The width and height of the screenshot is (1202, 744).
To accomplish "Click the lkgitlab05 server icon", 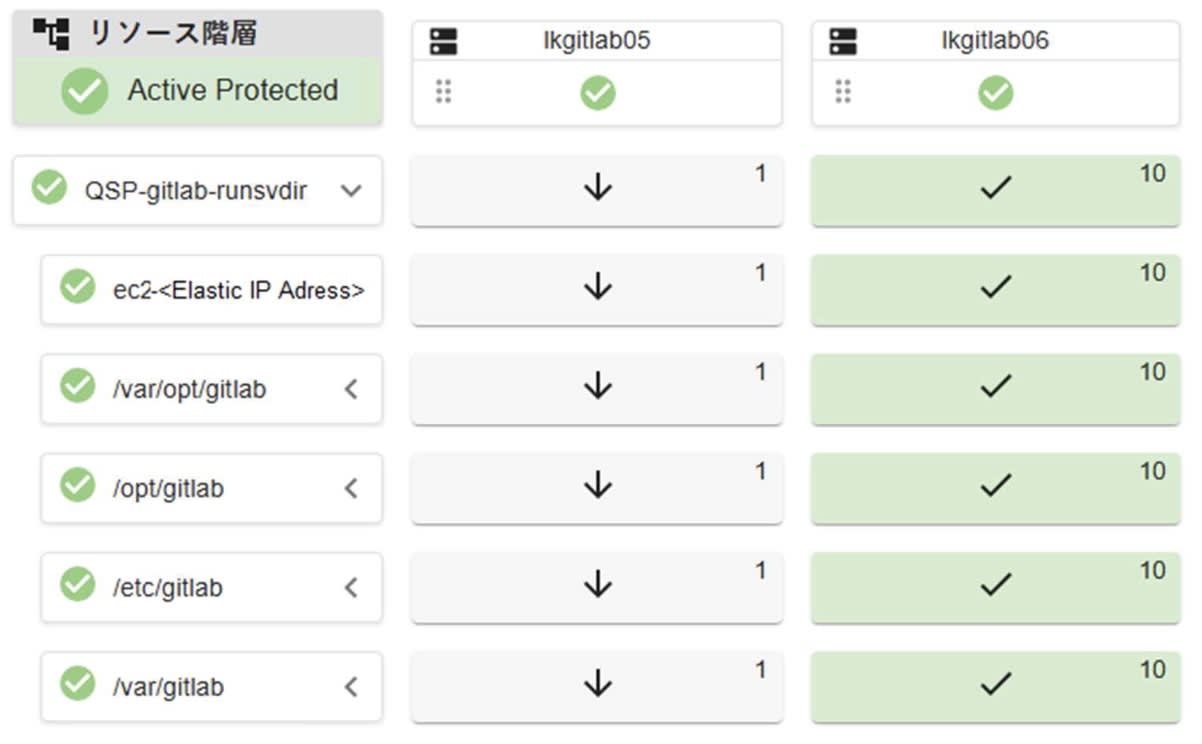I will tap(443, 41).
